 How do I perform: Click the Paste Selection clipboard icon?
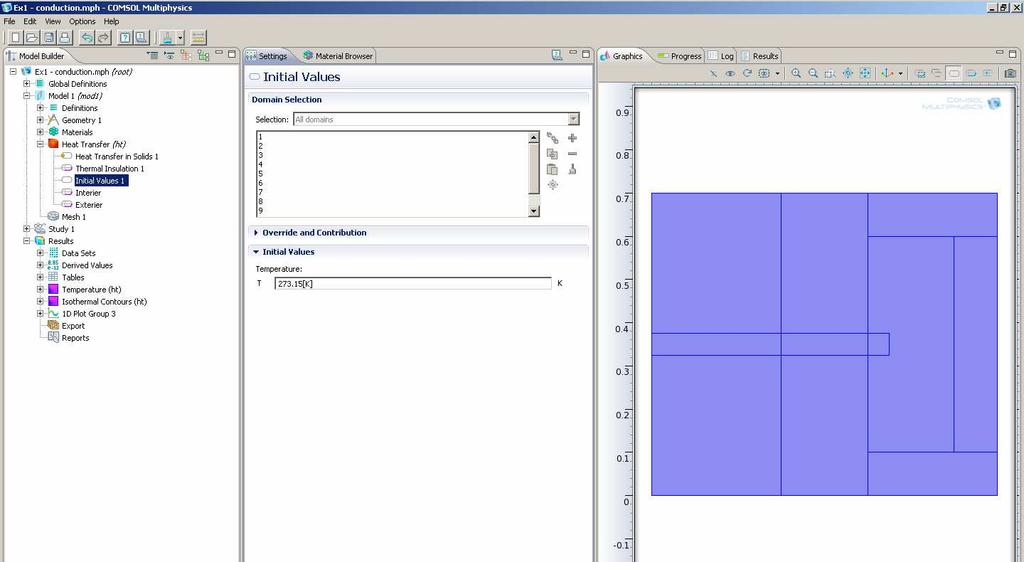point(552,170)
